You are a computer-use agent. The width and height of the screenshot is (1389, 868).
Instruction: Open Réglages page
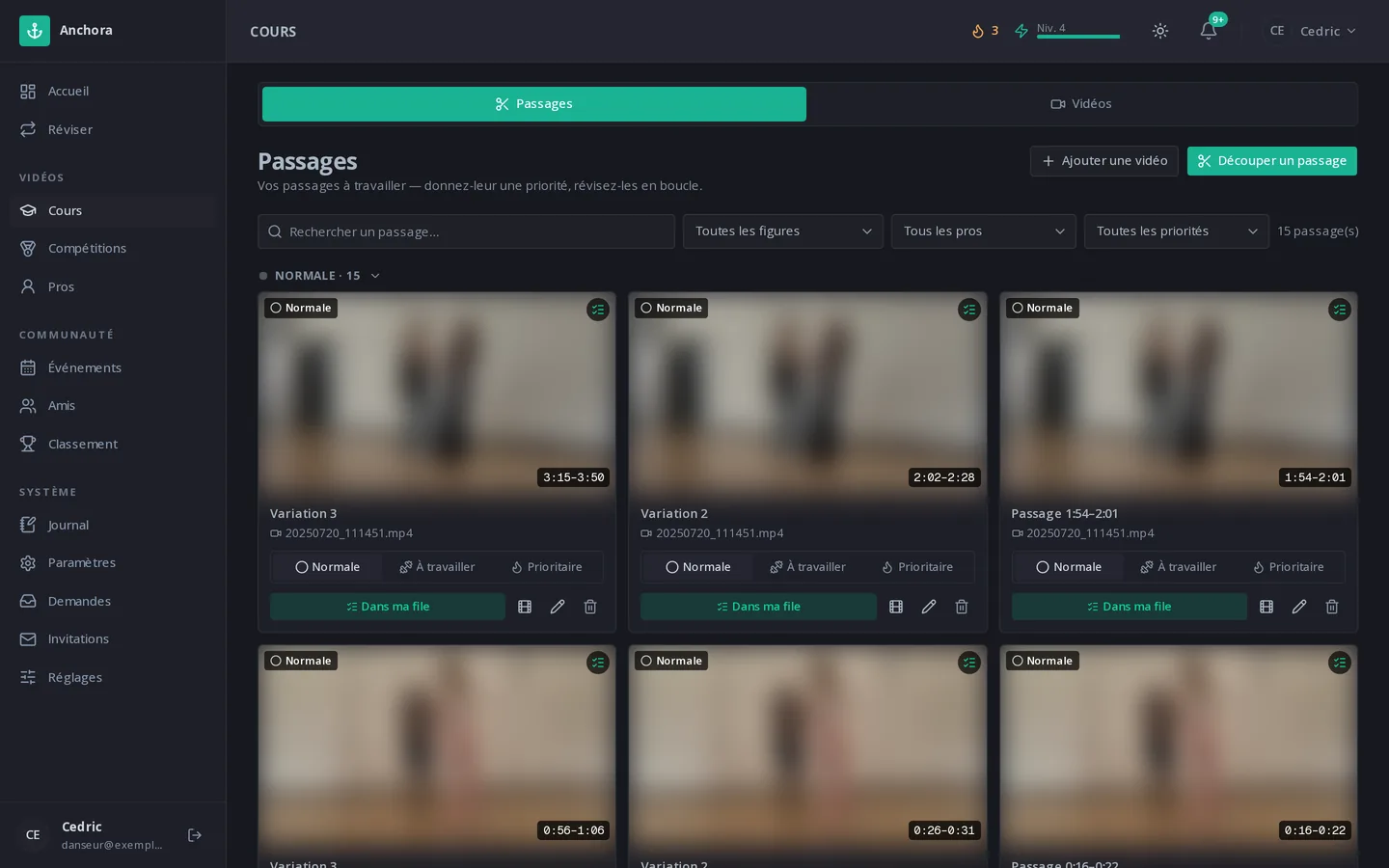(113, 677)
